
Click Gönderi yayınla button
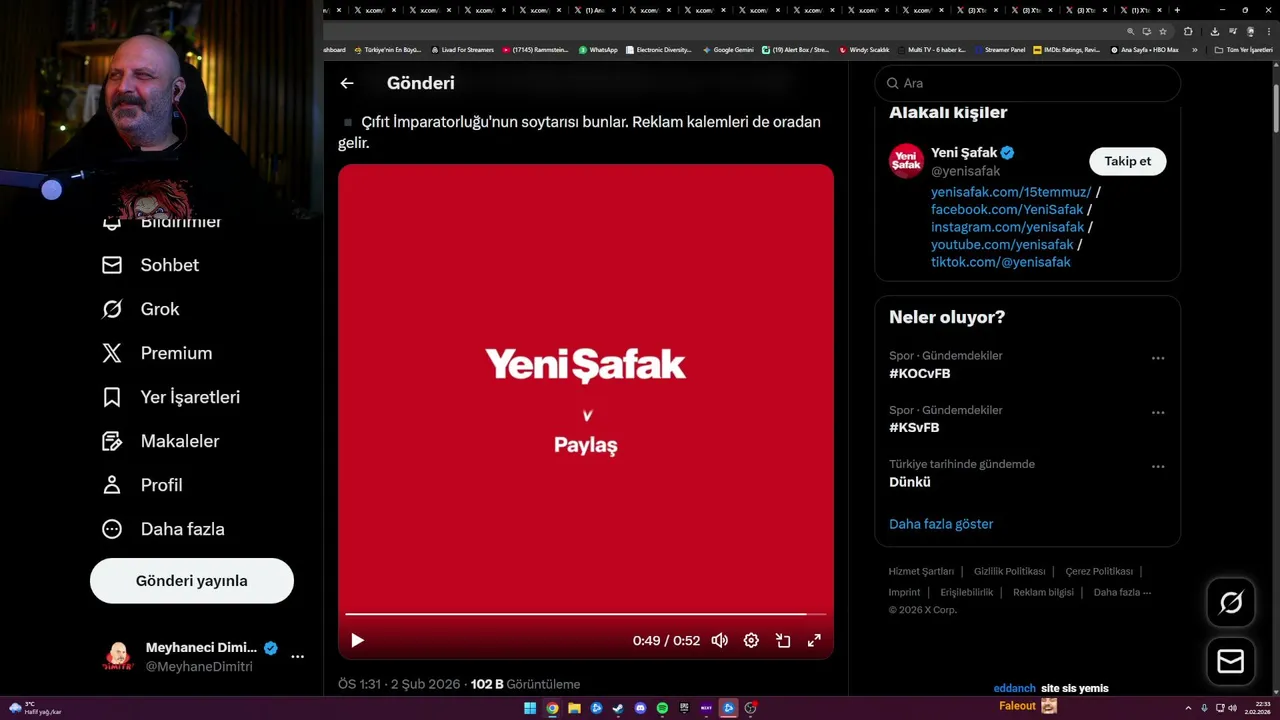192,581
